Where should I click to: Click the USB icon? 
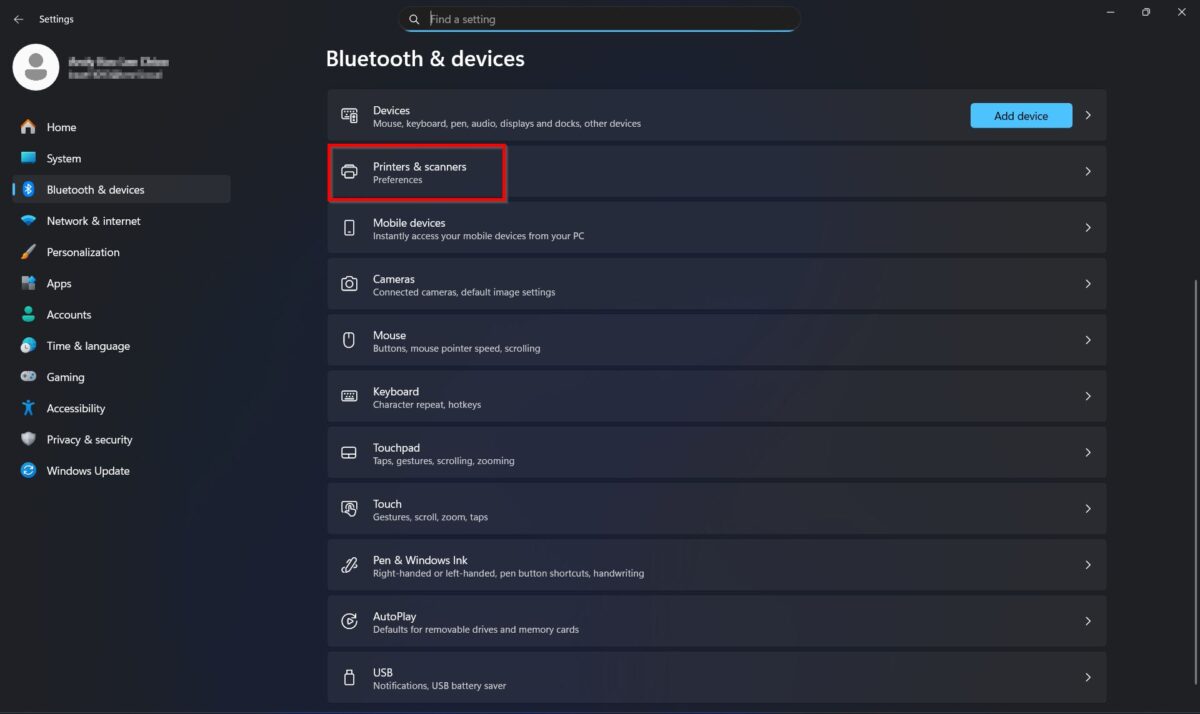pyautogui.click(x=349, y=677)
